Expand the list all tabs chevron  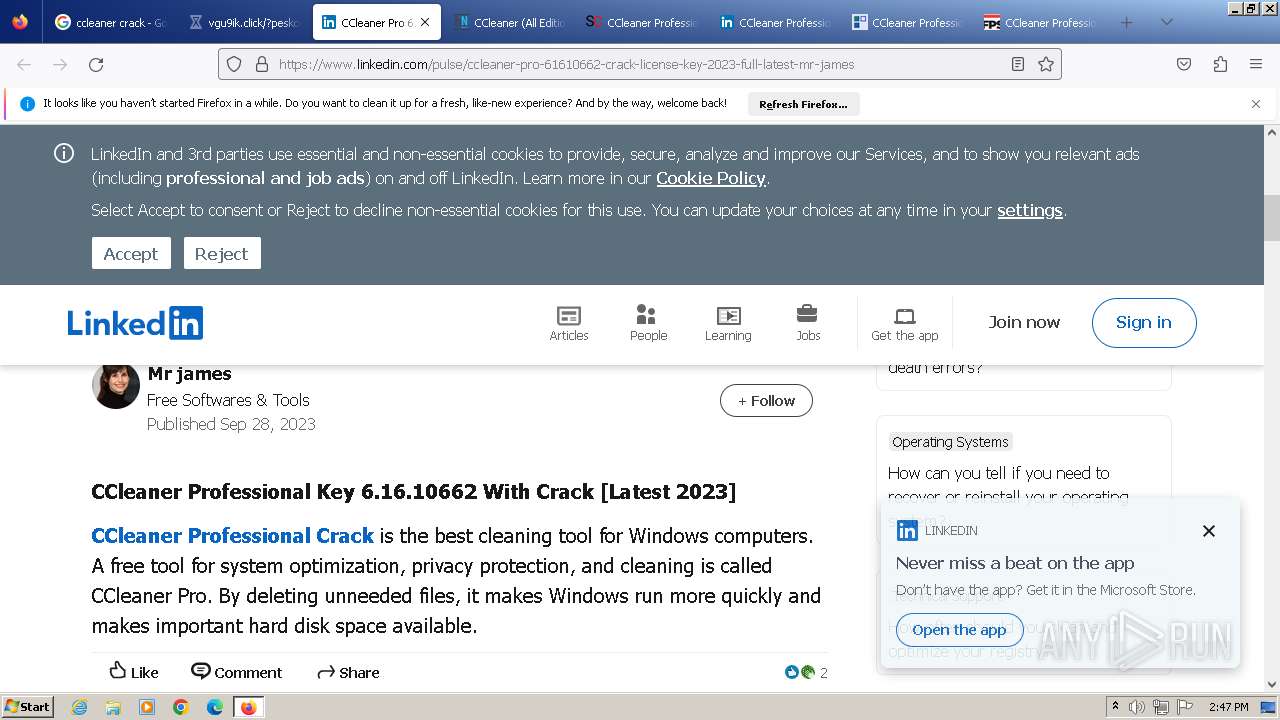tap(1166, 22)
